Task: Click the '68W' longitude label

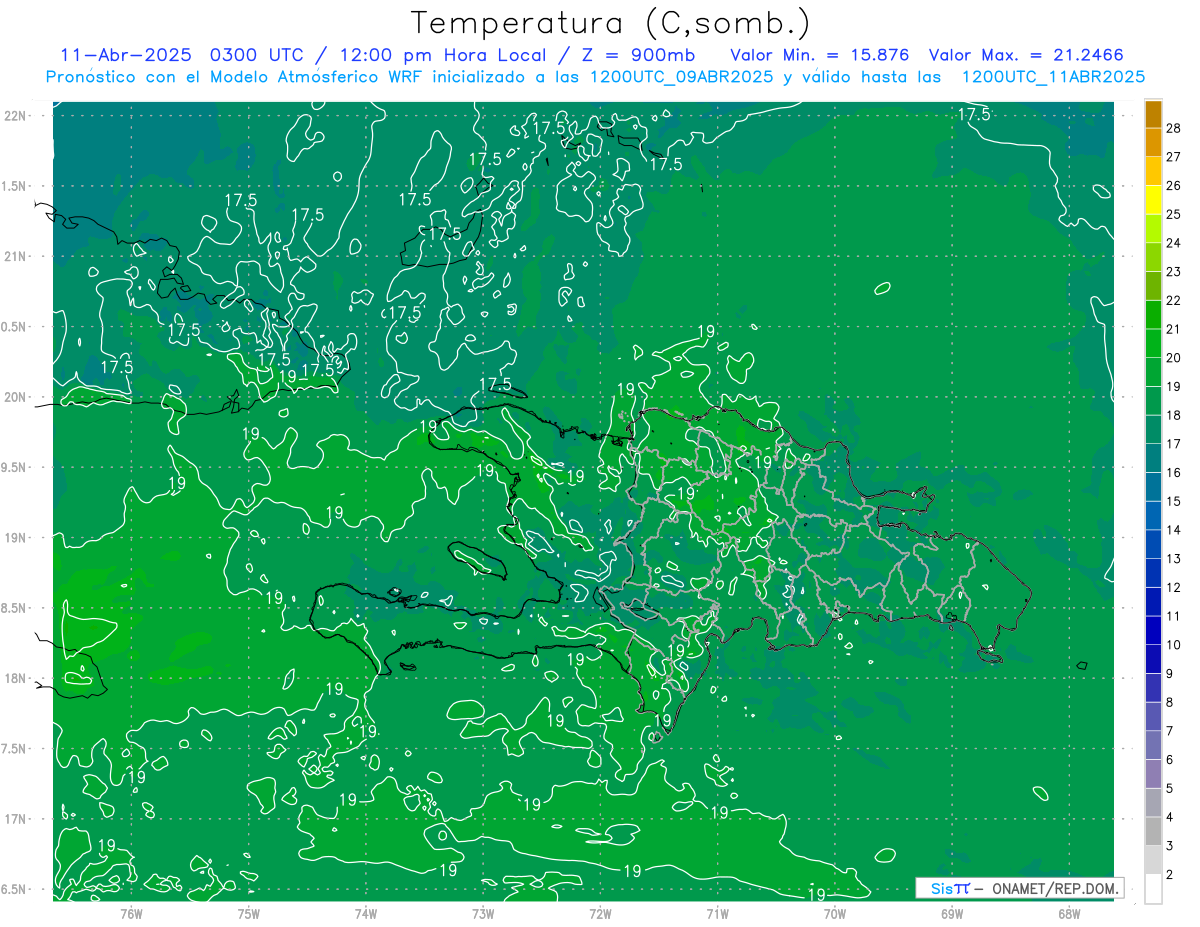Action: click(x=1068, y=914)
